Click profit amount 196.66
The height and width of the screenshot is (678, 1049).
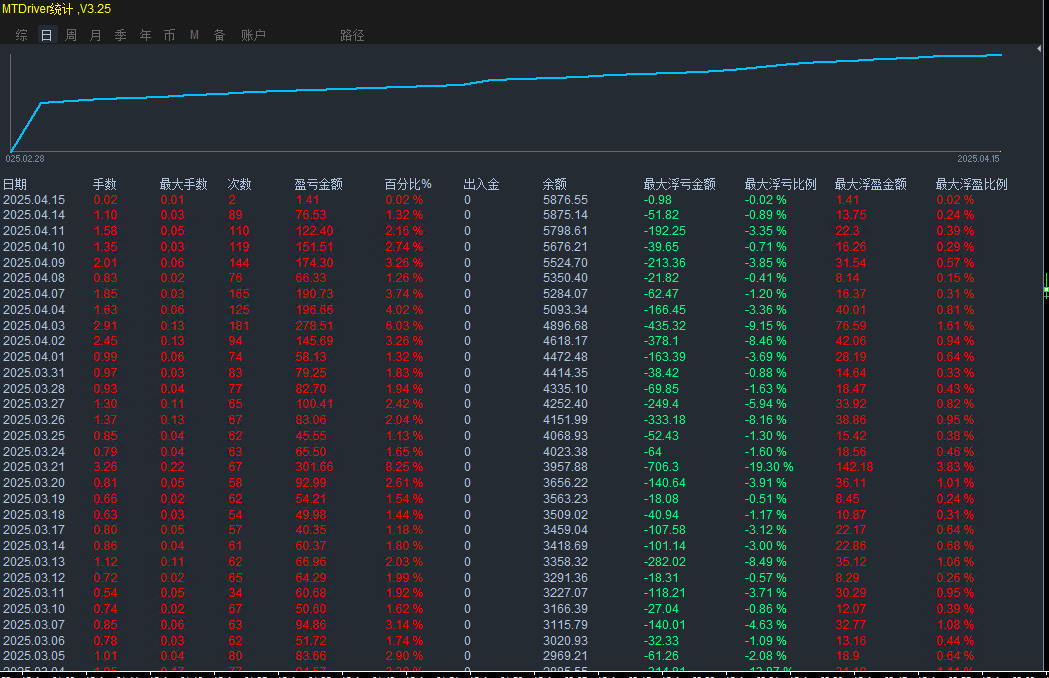tap(314, 309)
